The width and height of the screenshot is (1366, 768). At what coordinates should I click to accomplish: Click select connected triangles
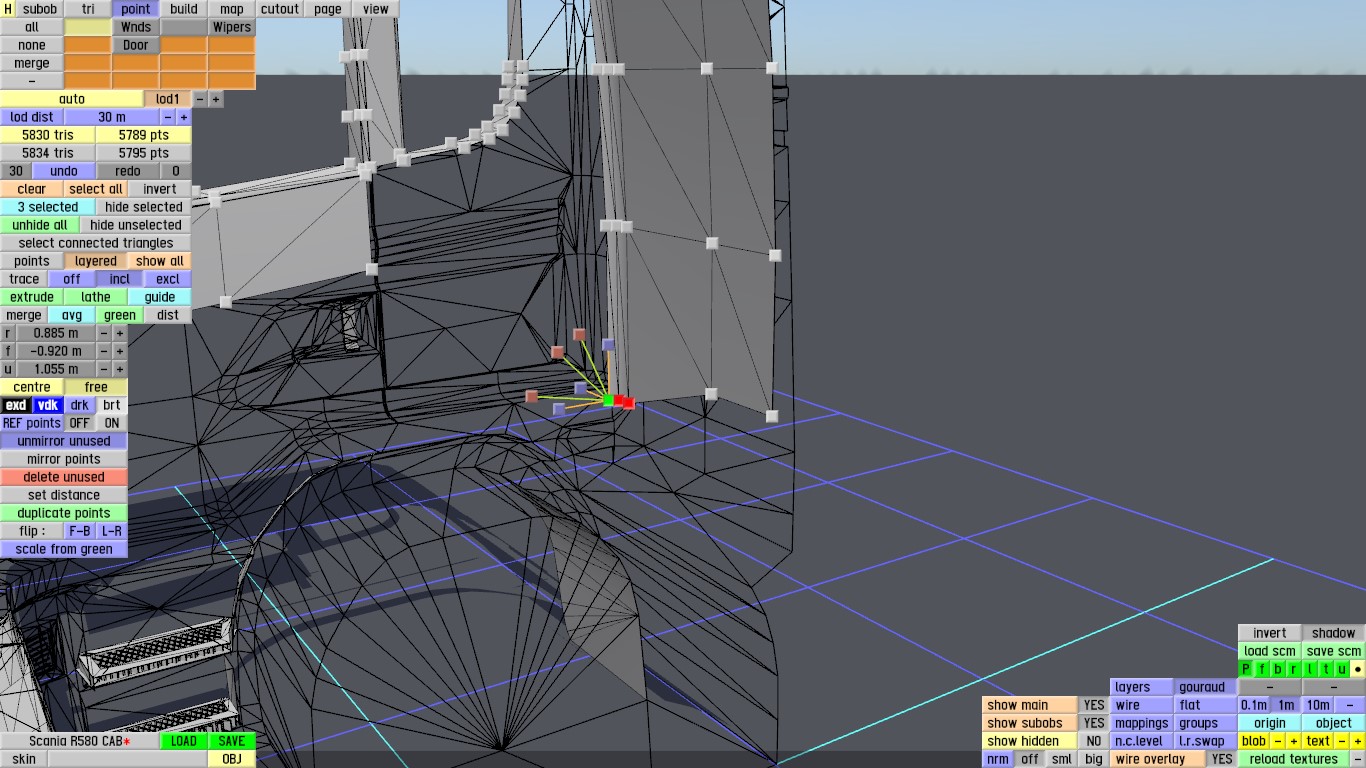pyautogui.click(x=96, y=243)
